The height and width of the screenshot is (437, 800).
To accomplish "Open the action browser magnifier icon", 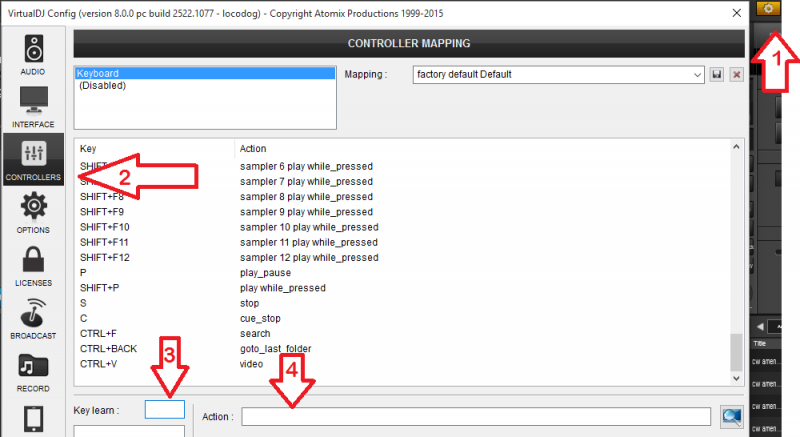I will (x=731, y=417).
